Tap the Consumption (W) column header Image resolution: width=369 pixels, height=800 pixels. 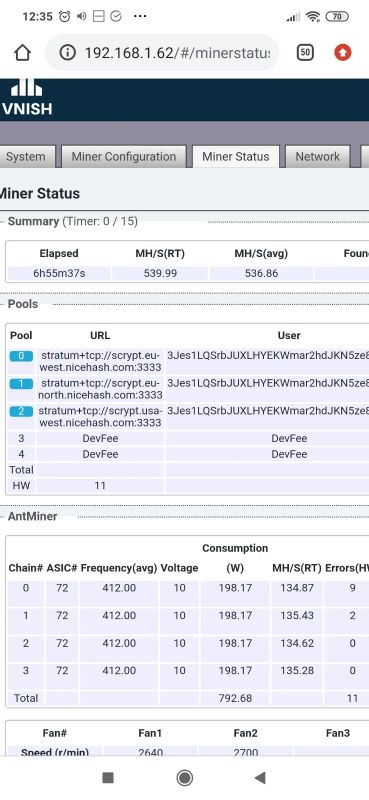[235, 558]
